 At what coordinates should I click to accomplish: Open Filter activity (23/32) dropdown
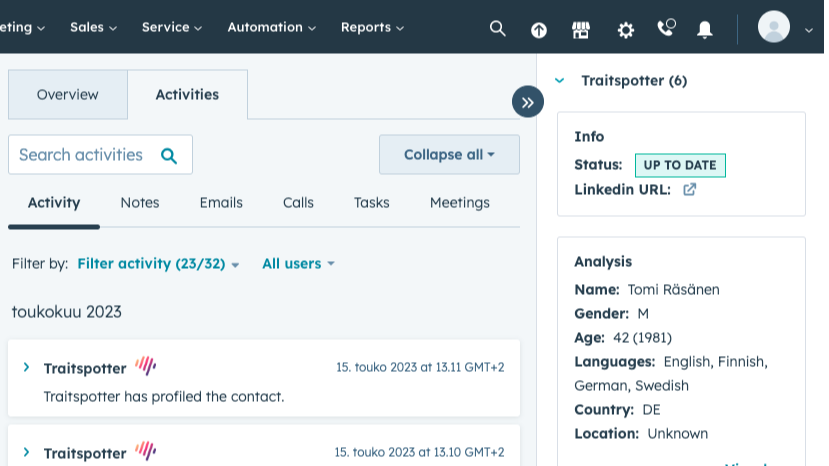[x=158, y=264]
